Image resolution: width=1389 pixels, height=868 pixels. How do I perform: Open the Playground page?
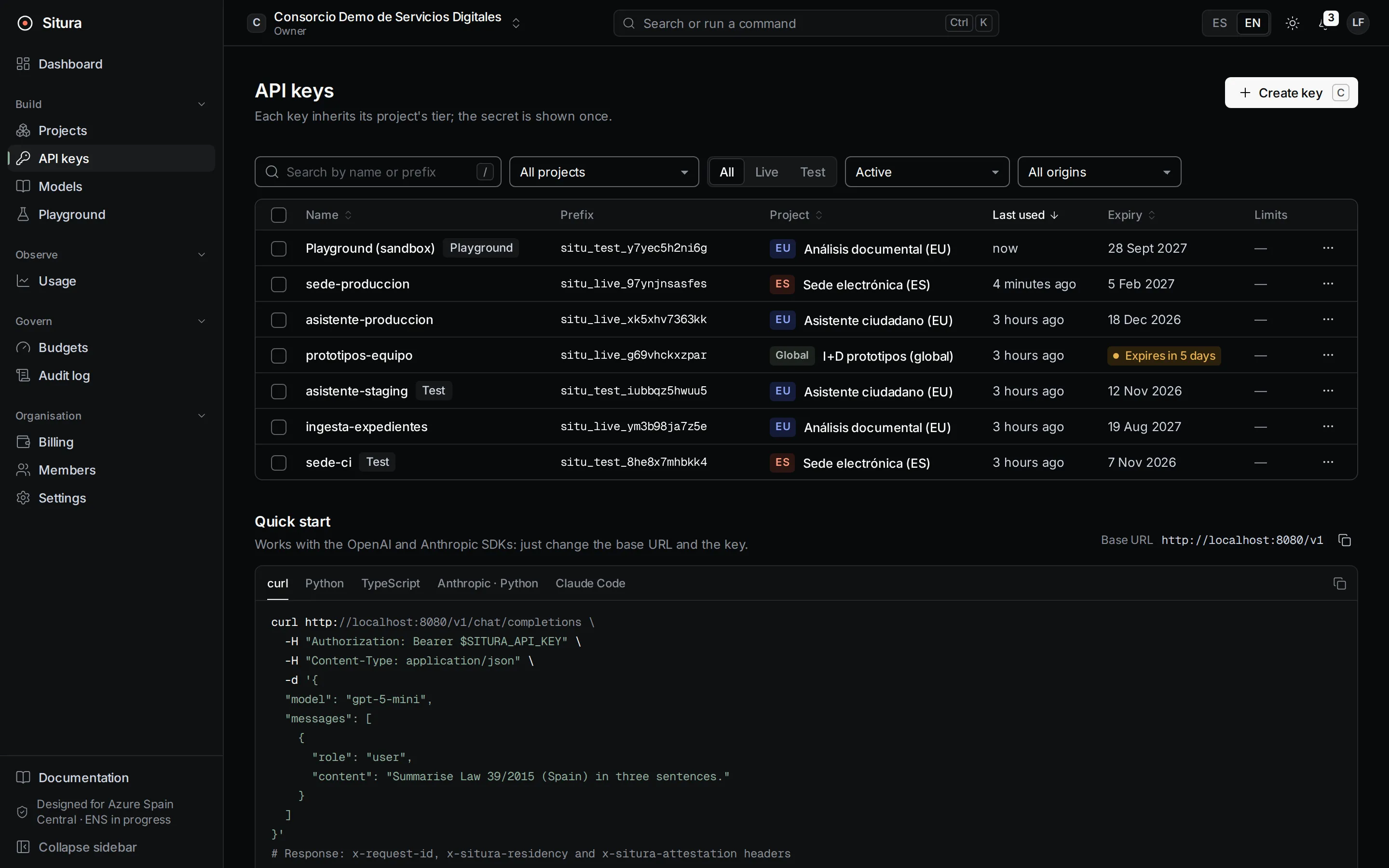point(111,214)
